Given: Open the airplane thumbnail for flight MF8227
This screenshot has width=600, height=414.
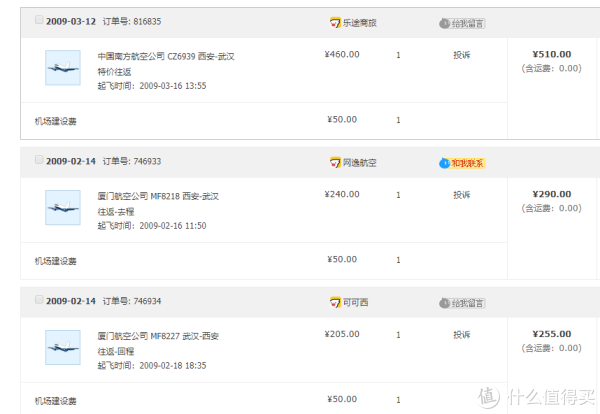Looking at the screenshot, I should (x=63, y=347).
